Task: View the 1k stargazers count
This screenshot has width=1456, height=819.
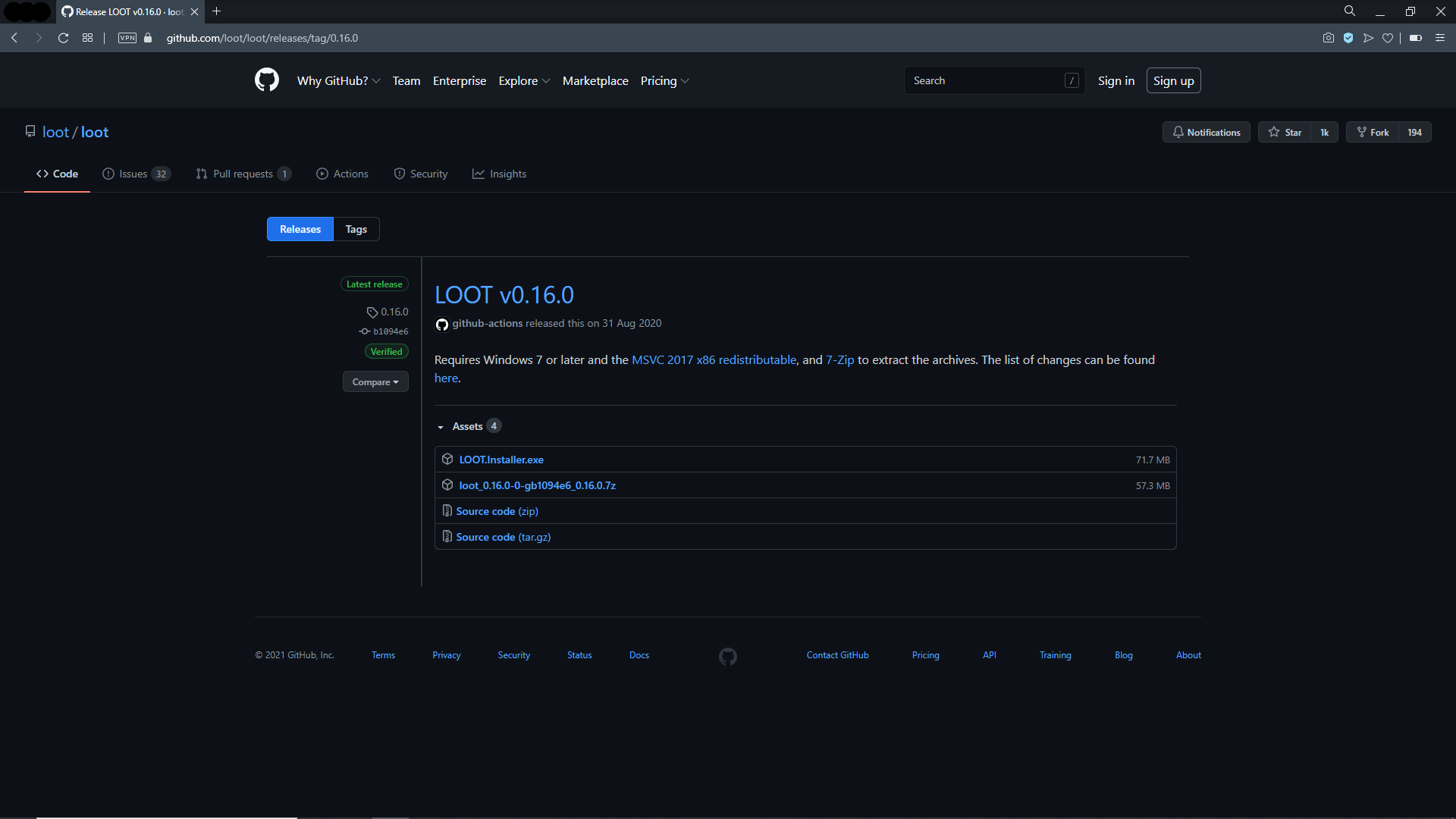Action: [1325, 132]
